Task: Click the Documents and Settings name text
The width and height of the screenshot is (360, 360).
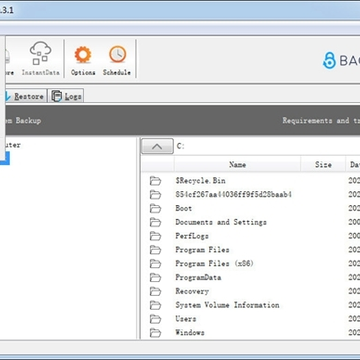Action: coord(221,222)
